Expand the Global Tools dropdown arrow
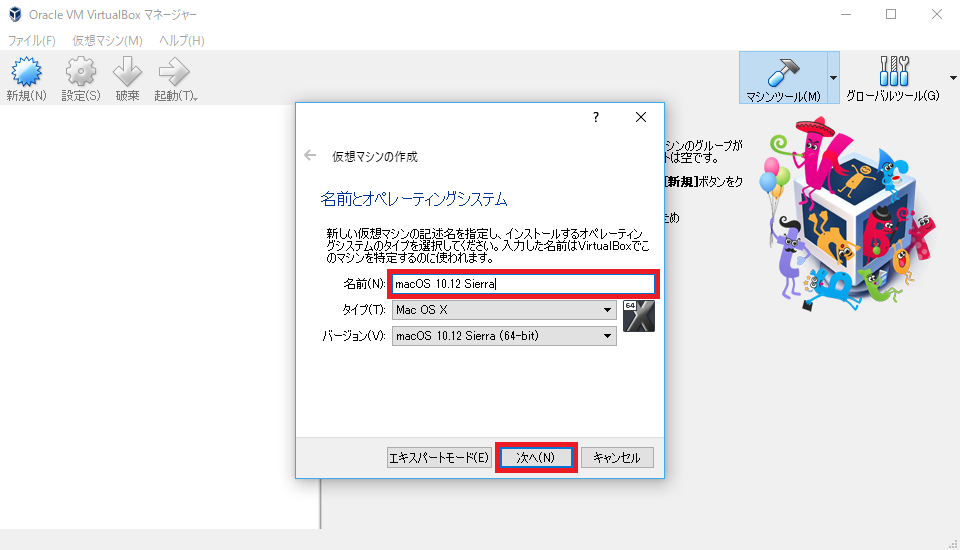960x550 pixels. (953, 78)
